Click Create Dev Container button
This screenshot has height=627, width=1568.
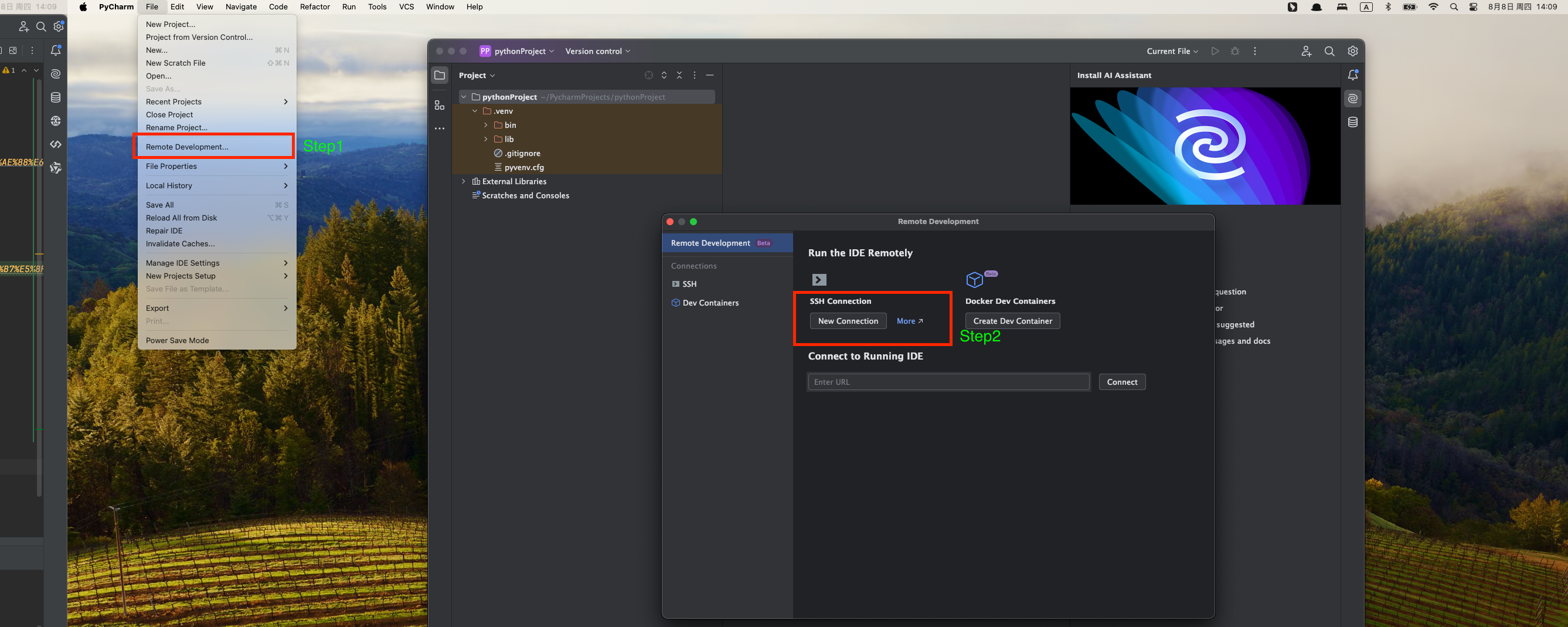coord(1012,321)
